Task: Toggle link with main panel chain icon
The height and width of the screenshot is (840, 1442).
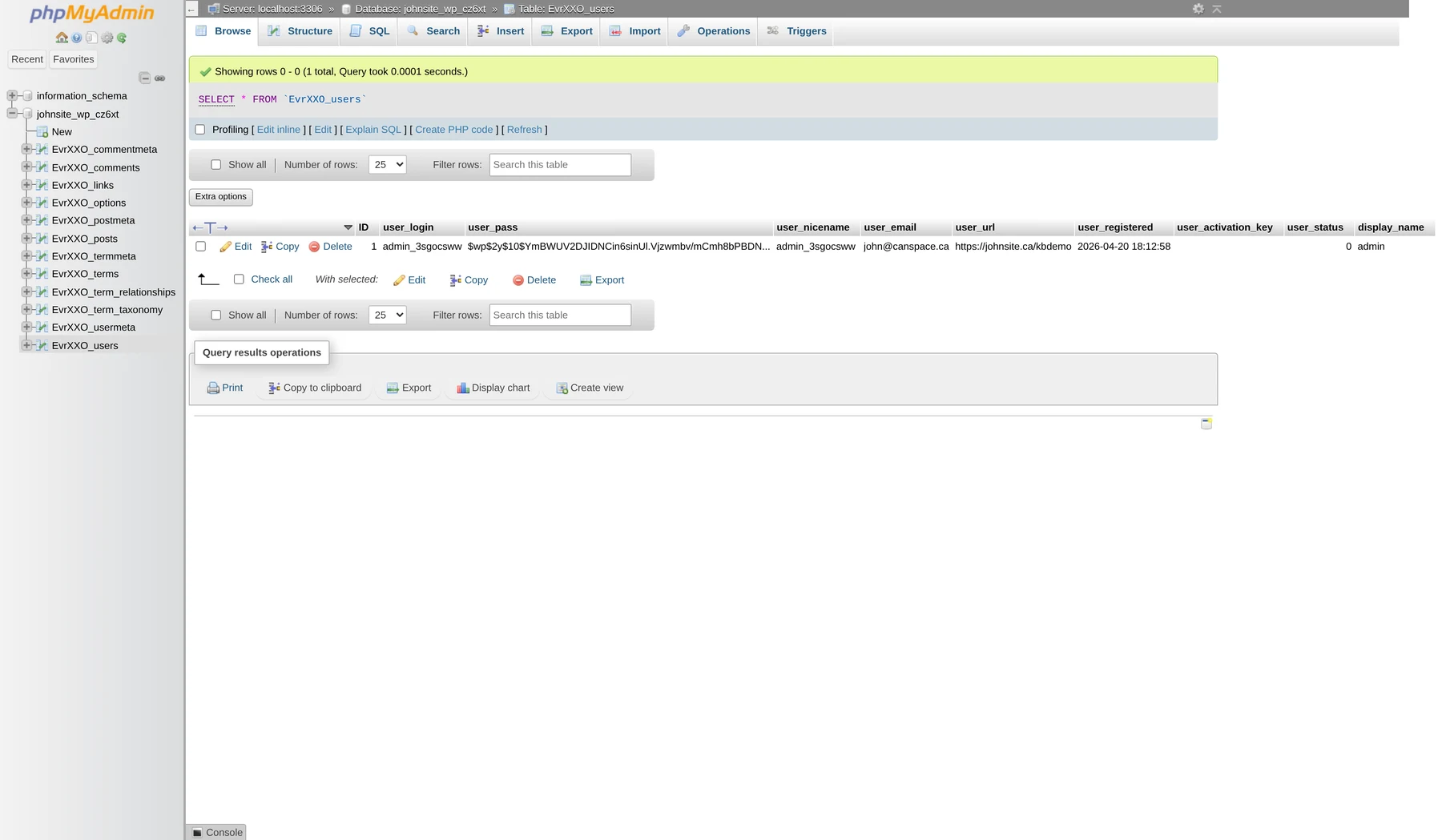Action: pos(160,78)
